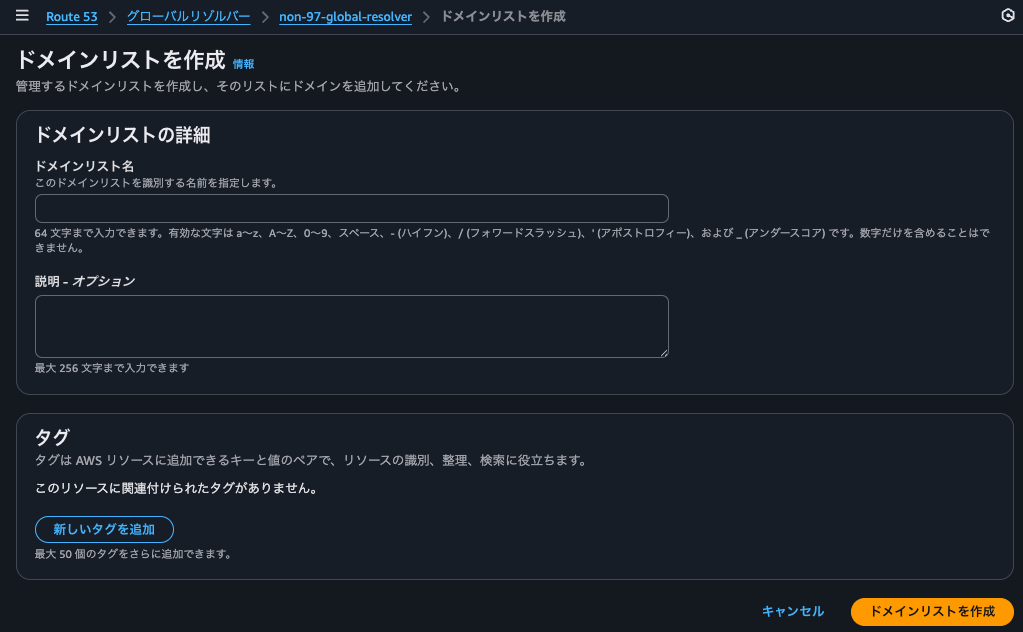Click the orange create button

pyautogui.click(x=929, y=611)
